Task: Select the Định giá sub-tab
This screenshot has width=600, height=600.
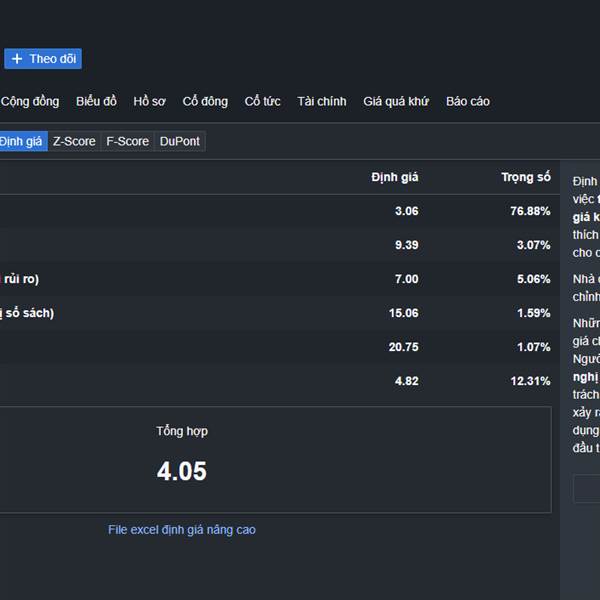Action: tap(21, 141)
